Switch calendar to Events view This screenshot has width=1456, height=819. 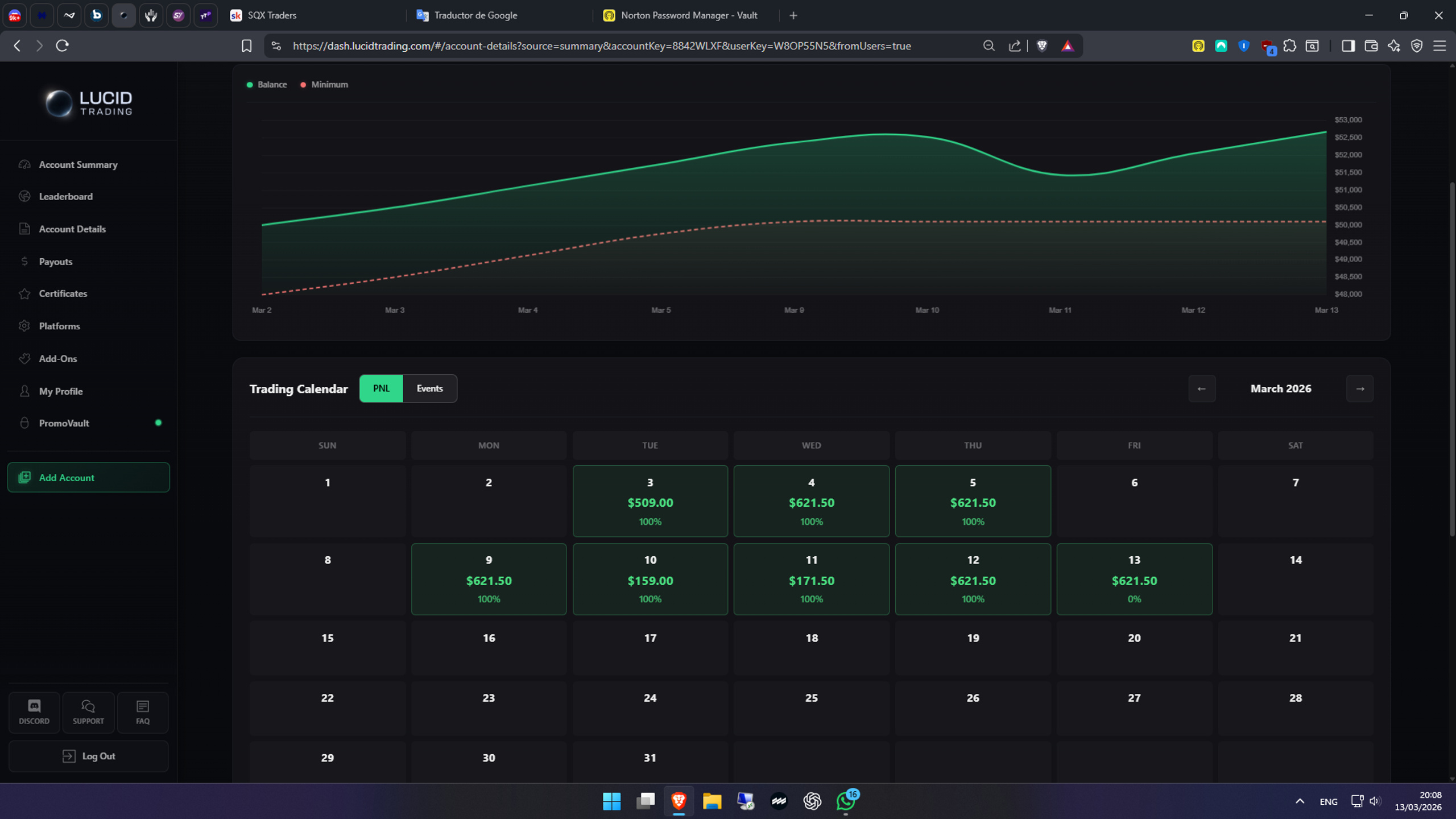click(429, 388)
